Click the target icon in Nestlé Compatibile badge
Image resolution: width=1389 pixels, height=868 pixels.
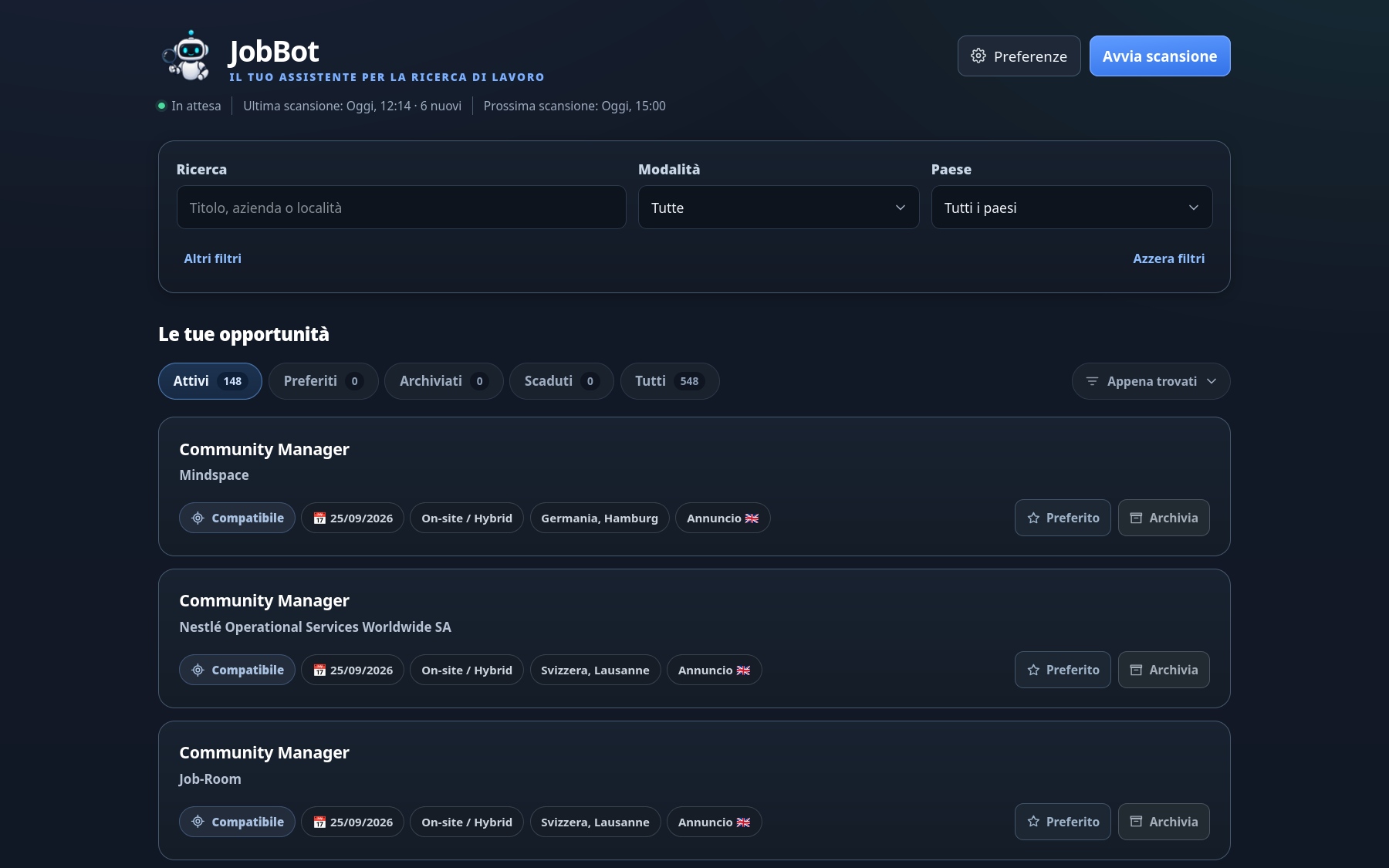[198, 670]
